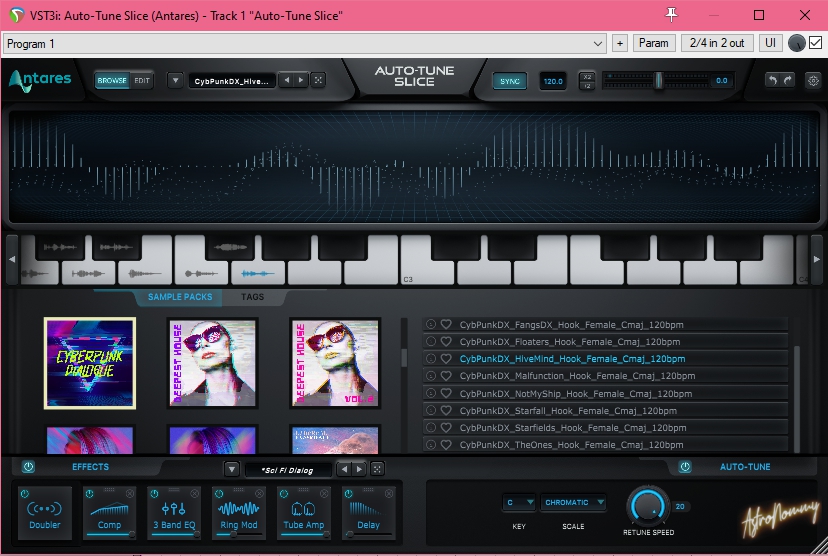This screenshot has height=556, width=828.
Task: Load next sample preset in top bar
Action: 301,80
